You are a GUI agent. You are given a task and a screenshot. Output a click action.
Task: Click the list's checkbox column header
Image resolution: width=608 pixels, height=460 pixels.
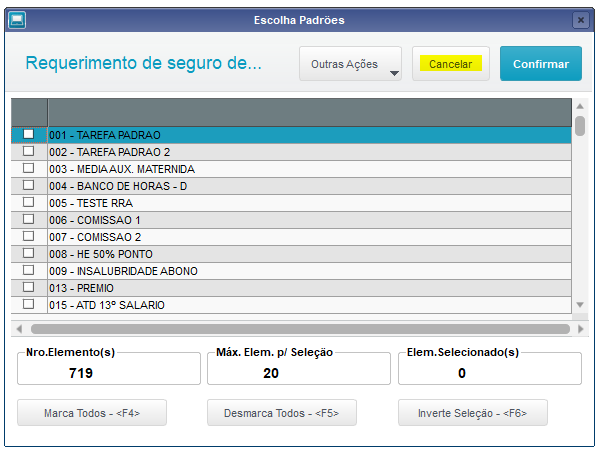coord(29,112)
